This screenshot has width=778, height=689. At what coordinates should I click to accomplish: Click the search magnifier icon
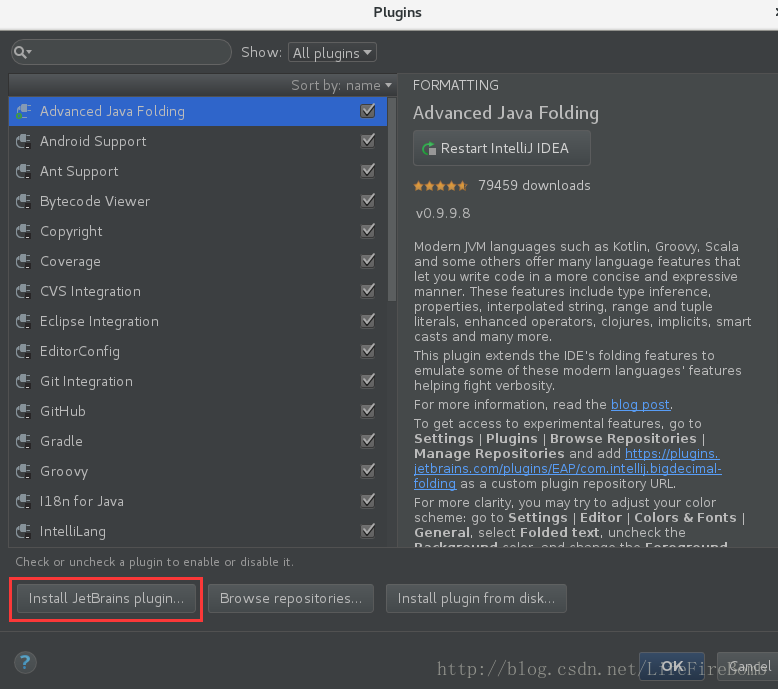click(22, 52)
